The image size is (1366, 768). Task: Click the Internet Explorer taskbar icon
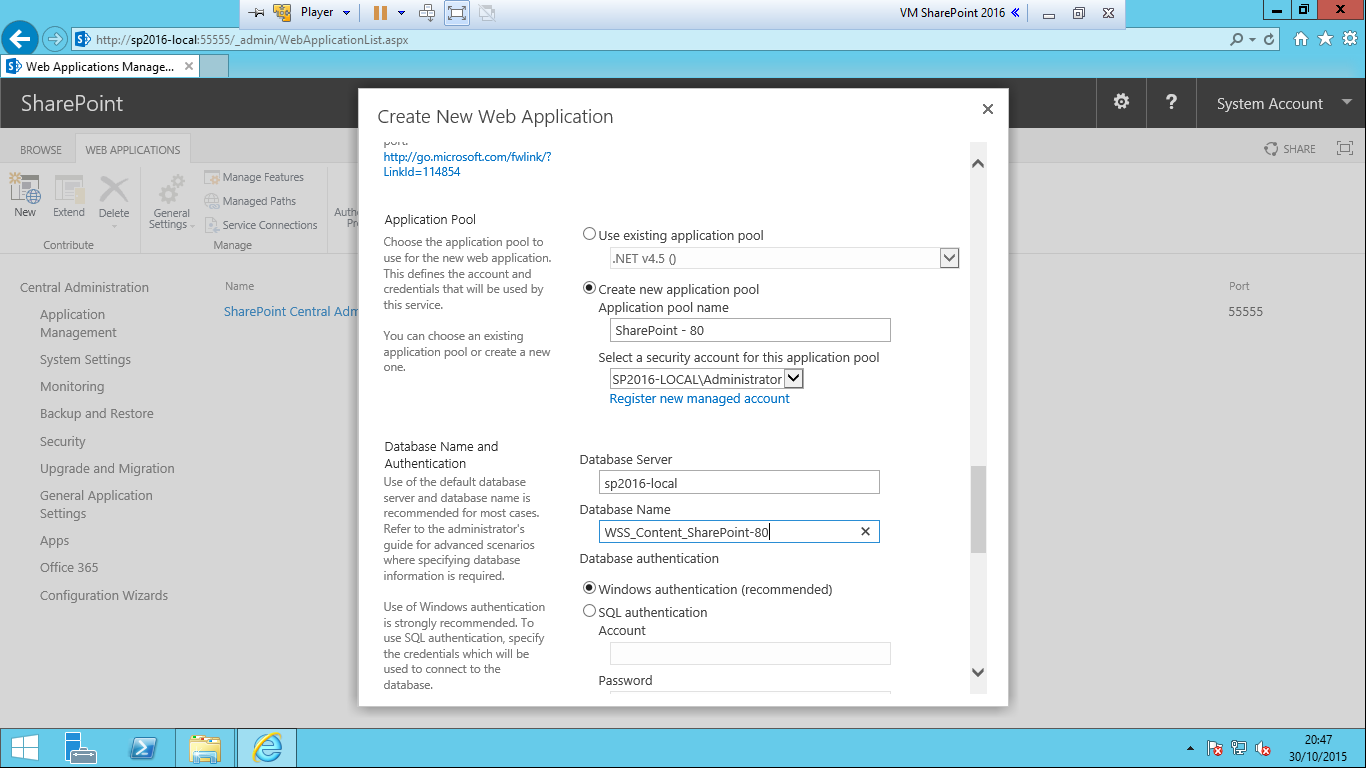point(266,748)
